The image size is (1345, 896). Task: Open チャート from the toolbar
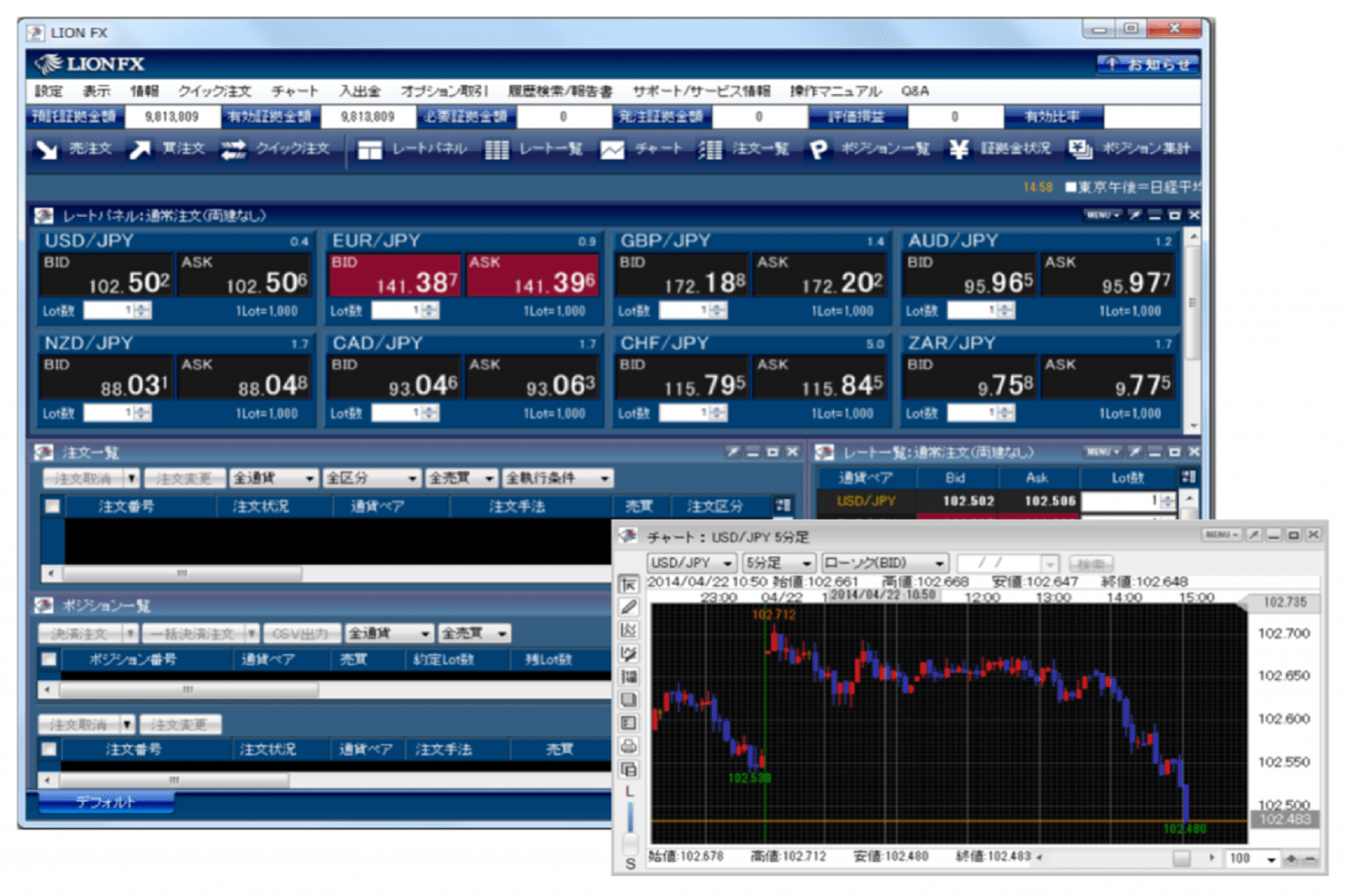[x=641, y=149]
